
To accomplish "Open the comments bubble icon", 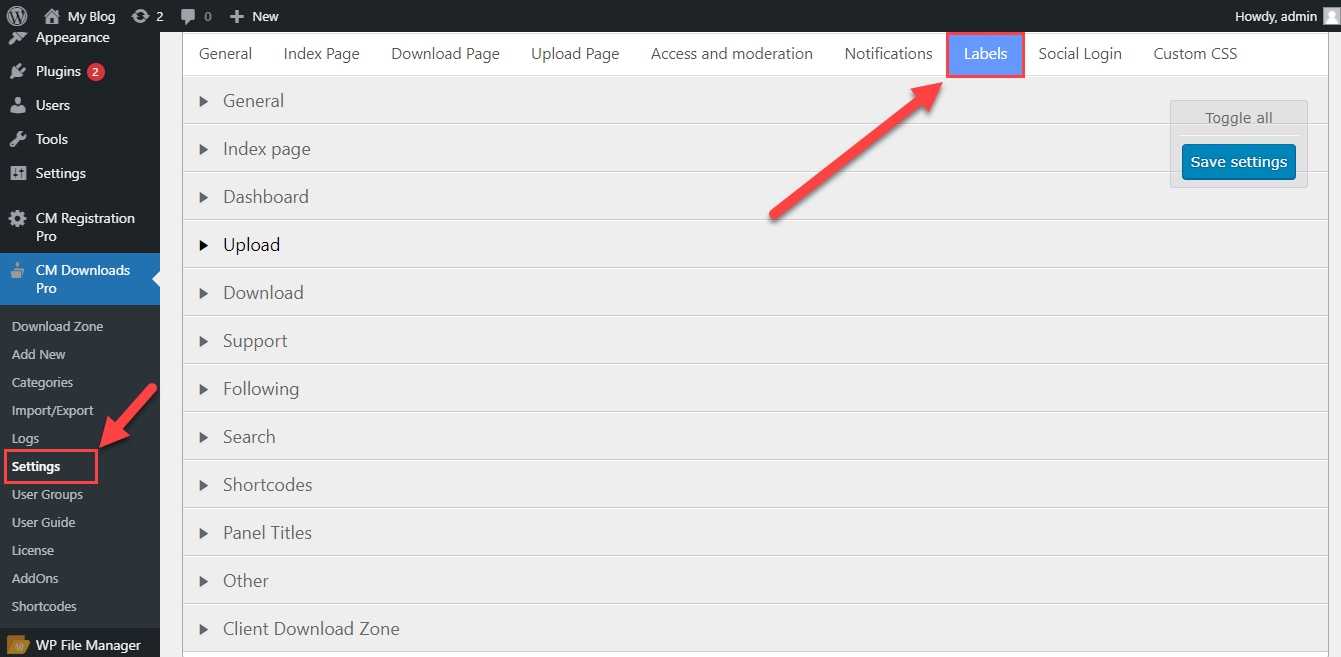I will tap(187, 16).
